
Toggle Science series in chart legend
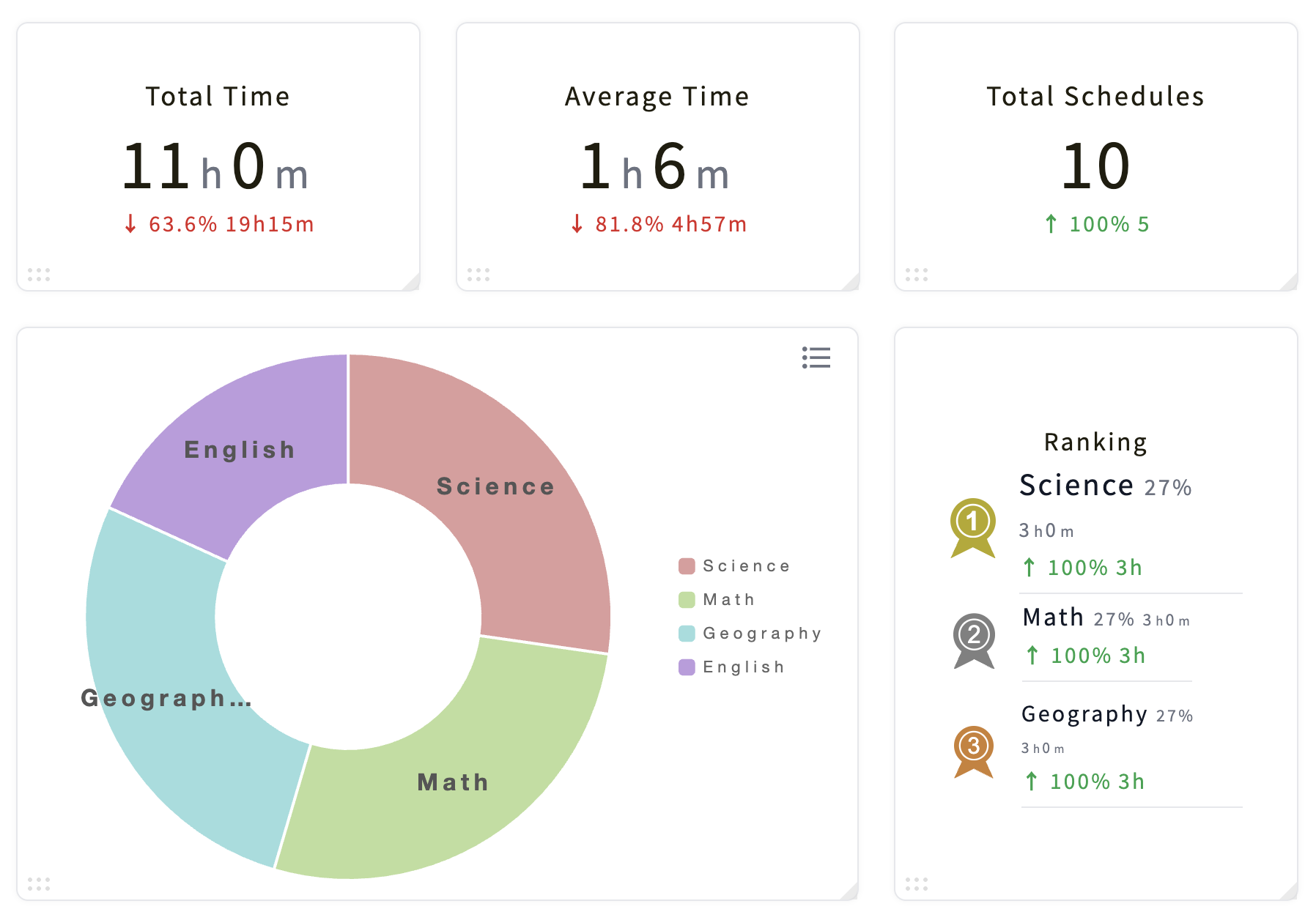(x=735, y=566)
